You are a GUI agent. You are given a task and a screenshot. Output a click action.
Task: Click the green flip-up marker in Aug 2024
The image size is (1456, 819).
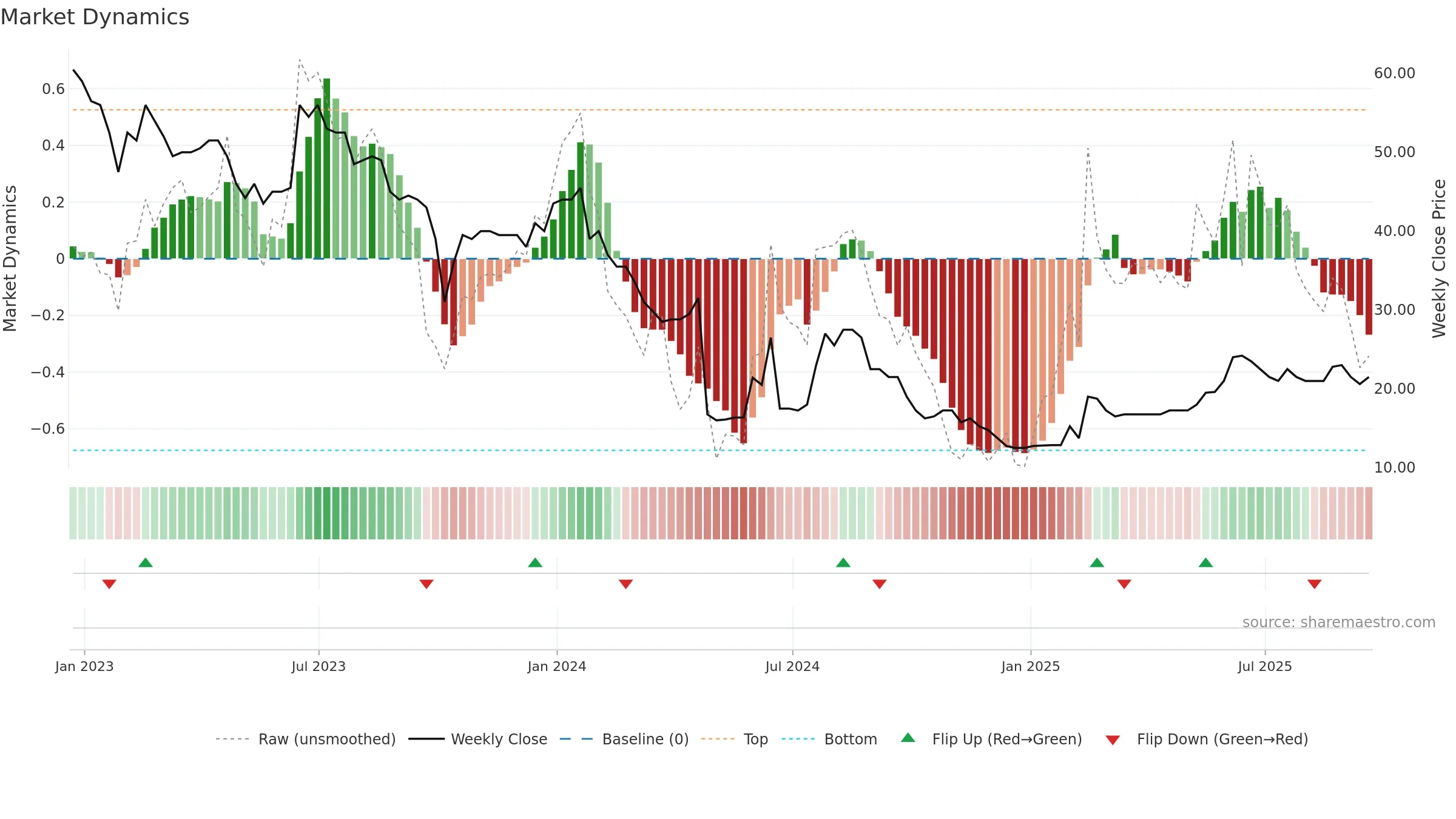pyautogui.click(x=843, y=562)
